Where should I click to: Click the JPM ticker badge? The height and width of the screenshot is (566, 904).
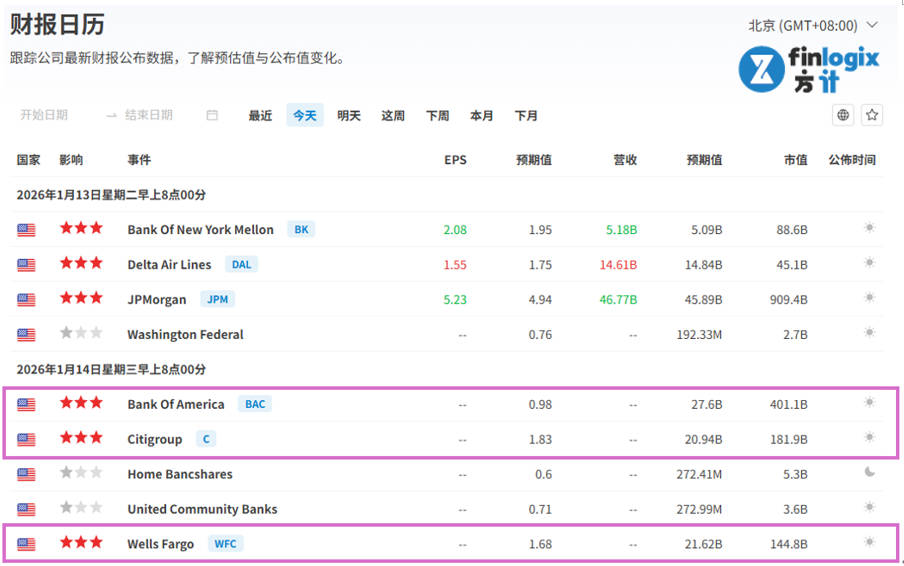tap(216, 299)
